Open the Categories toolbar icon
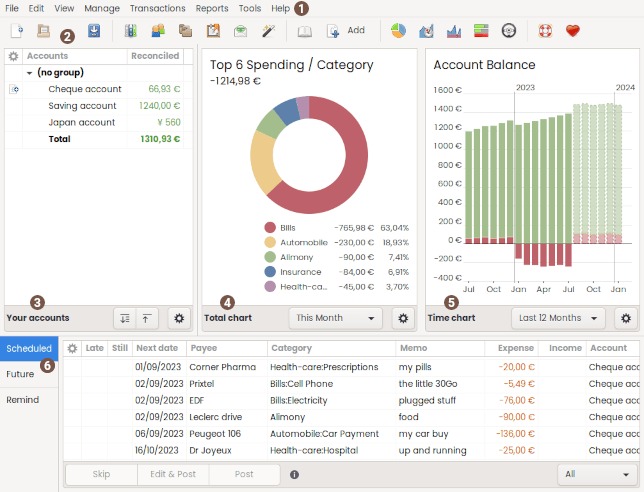The height and width of the screenshot is (492, 644). coord(185,31)
